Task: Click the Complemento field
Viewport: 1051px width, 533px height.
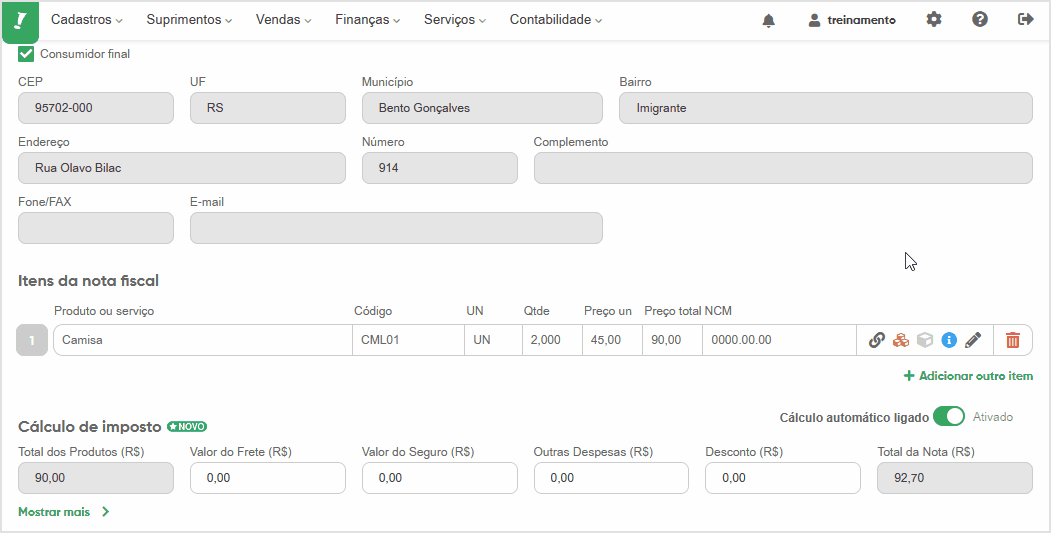Action: (783, 168)
